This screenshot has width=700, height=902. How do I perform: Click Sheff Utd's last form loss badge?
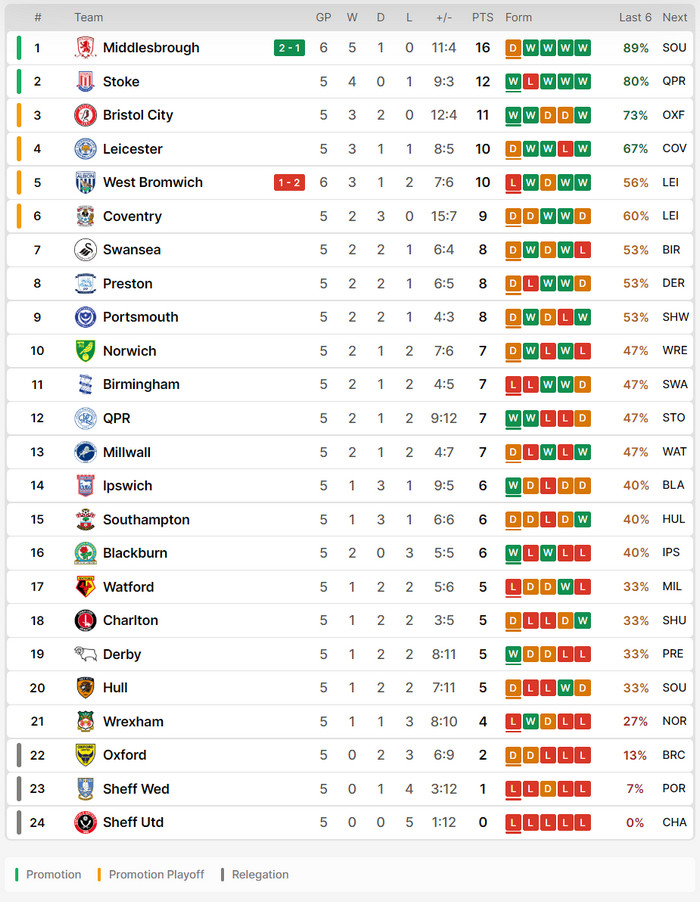point(583,822)
